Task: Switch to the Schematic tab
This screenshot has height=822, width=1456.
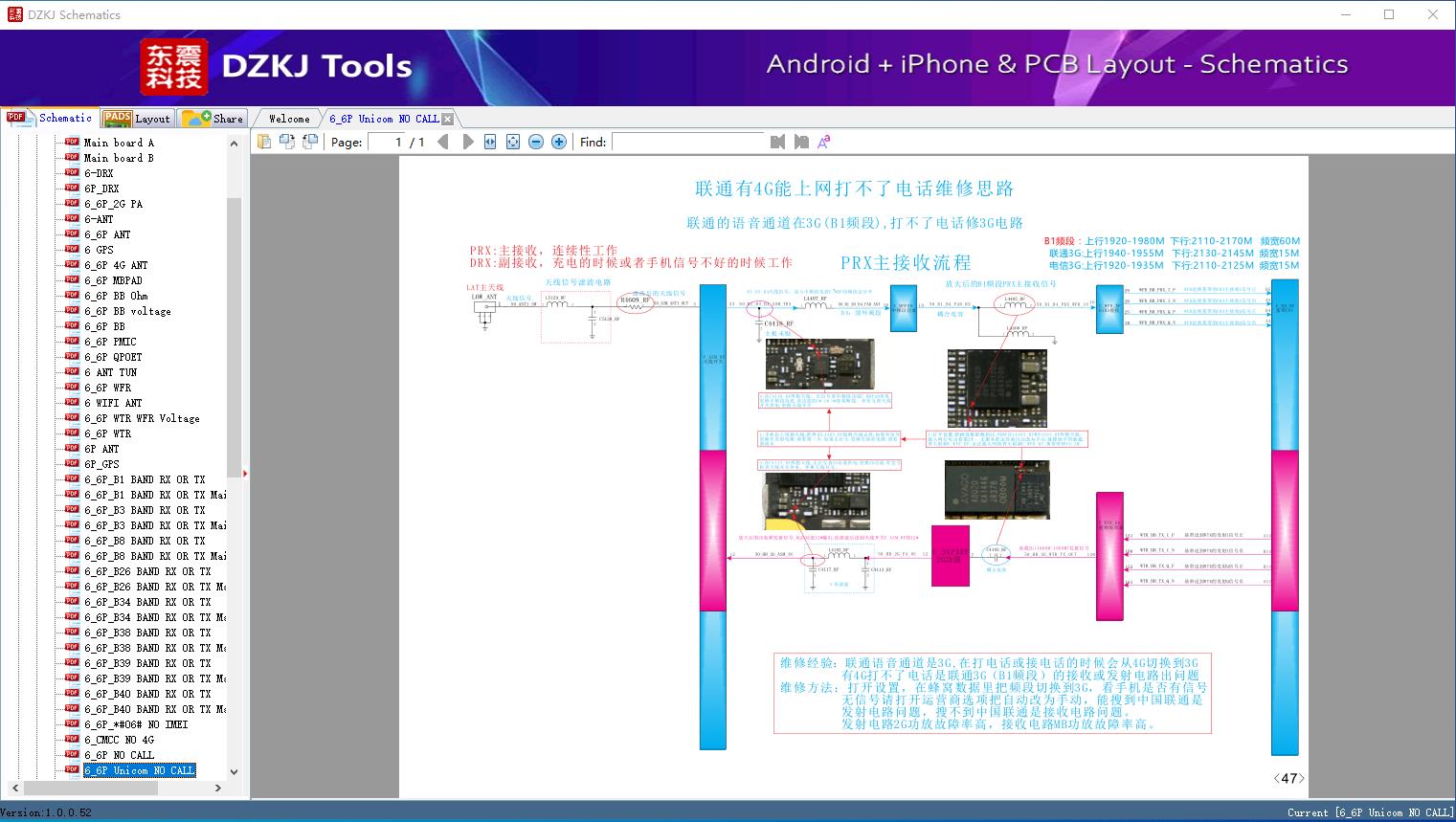Action: 50,118
